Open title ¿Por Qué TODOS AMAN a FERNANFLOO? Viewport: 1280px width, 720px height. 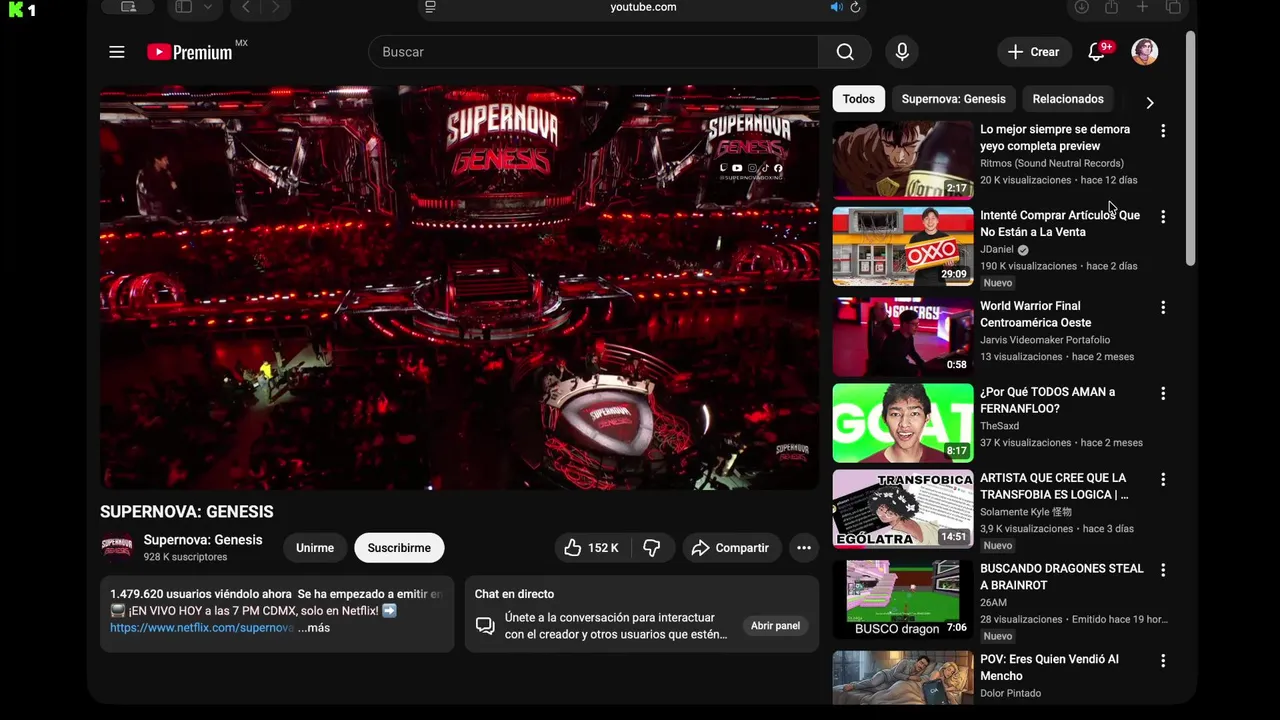tap(1047, 400)
